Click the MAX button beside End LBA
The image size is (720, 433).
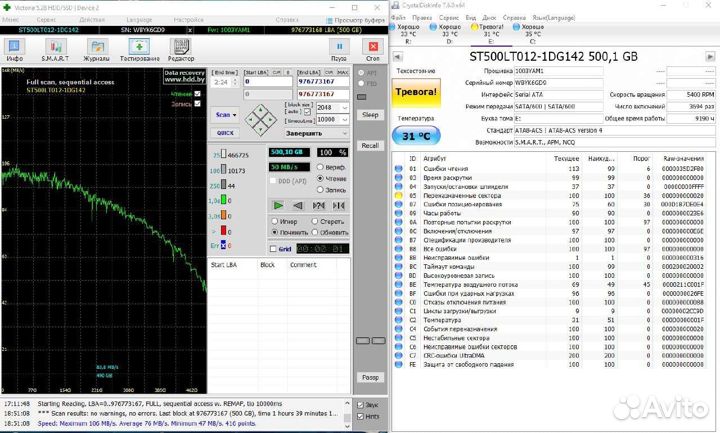click(x=343, y=73)
